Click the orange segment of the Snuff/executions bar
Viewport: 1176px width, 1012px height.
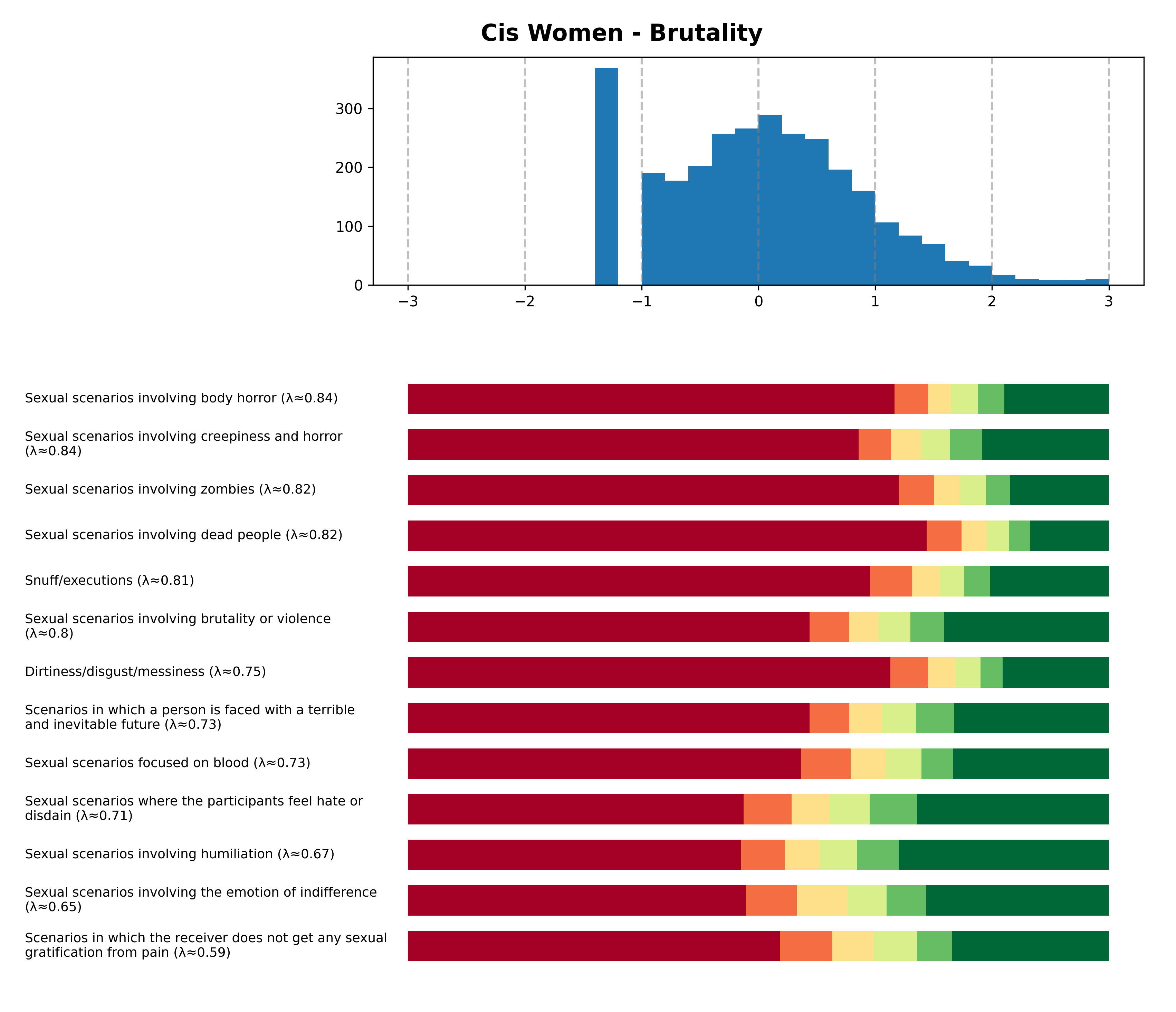tap(890, 581)
